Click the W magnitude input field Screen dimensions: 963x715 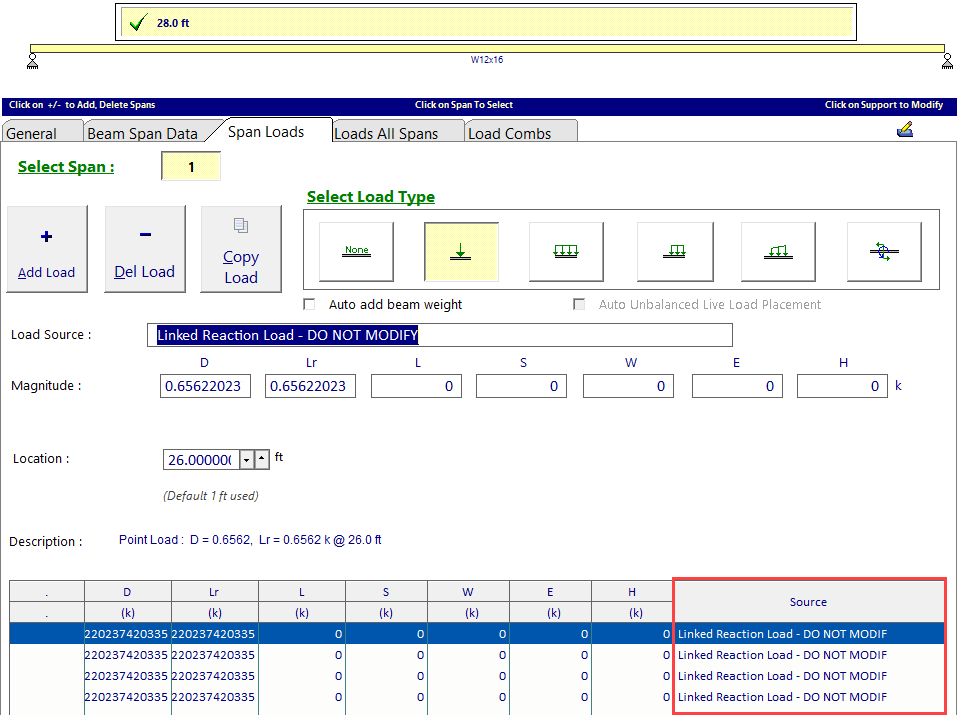pos(628,386)
